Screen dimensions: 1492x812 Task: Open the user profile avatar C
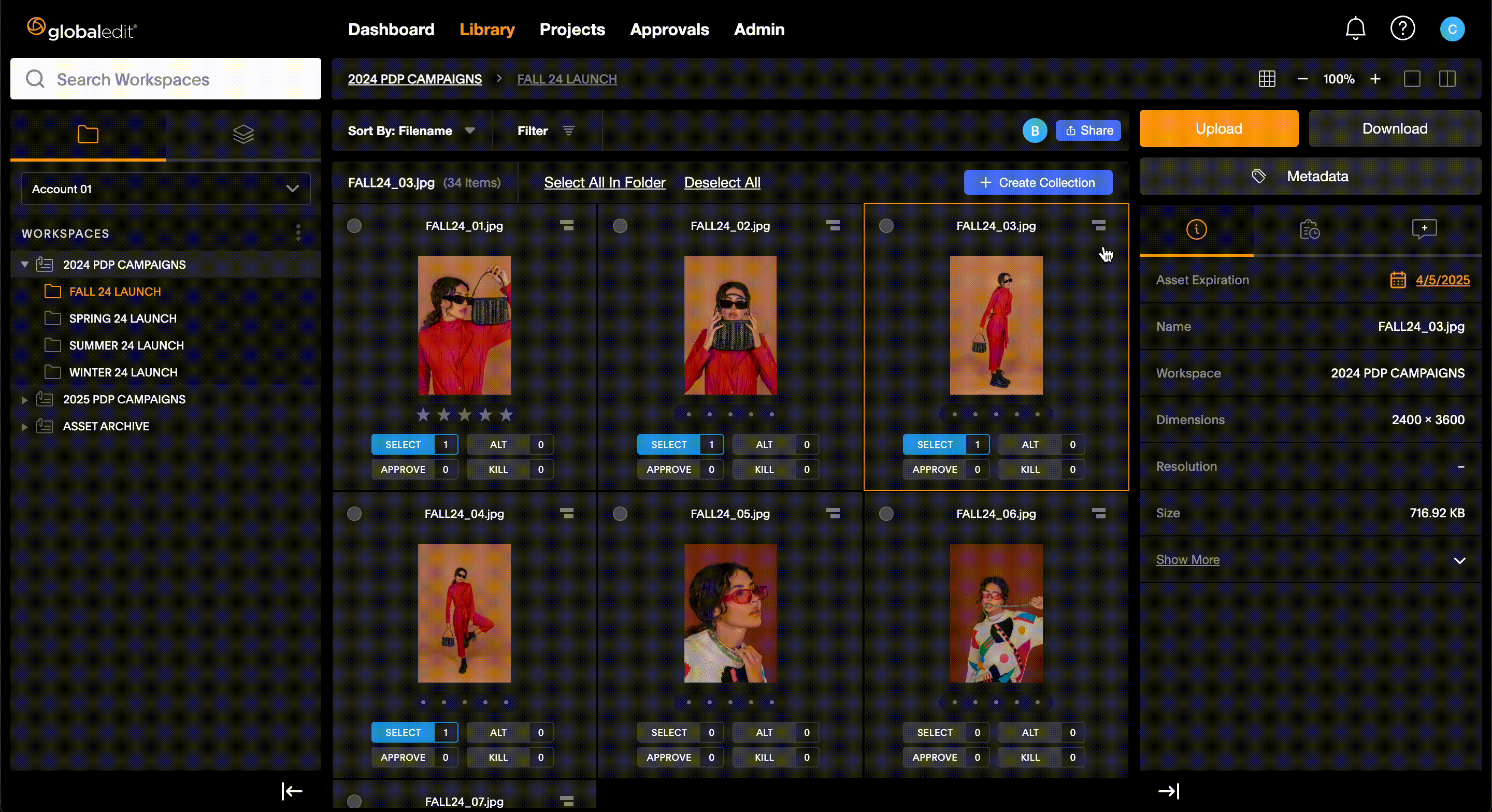1452,29
